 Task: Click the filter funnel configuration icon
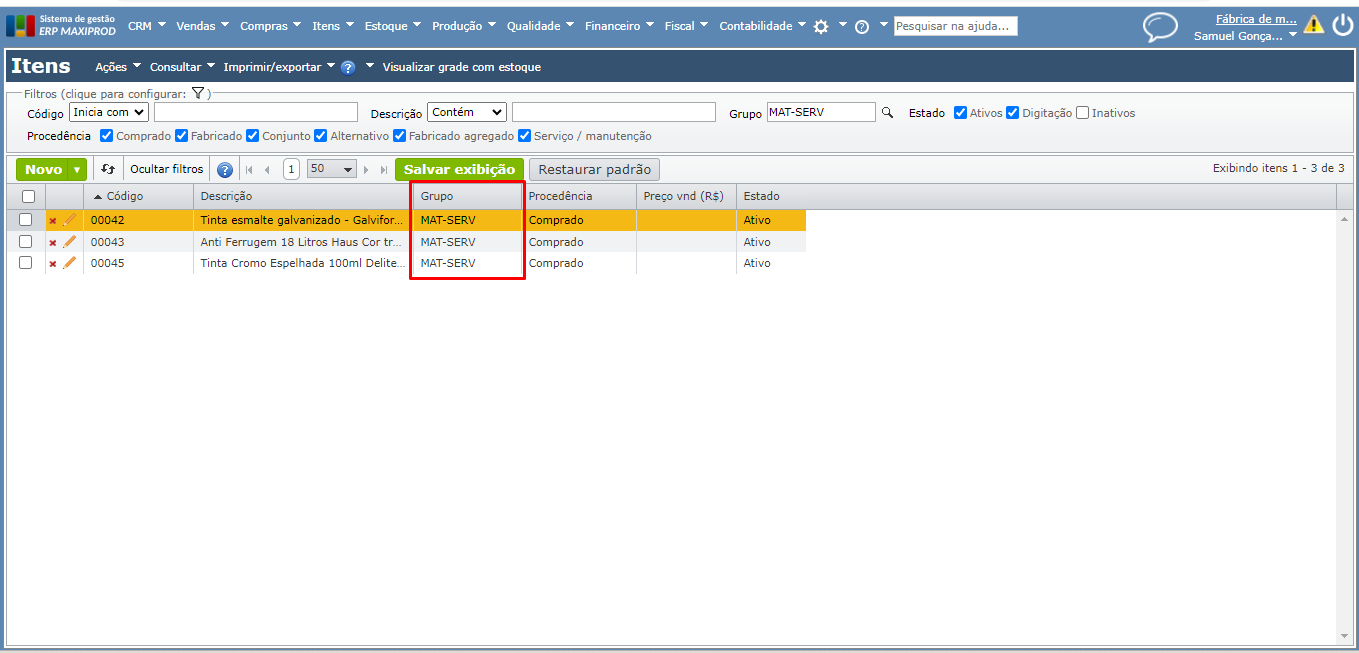pos(198,93)
